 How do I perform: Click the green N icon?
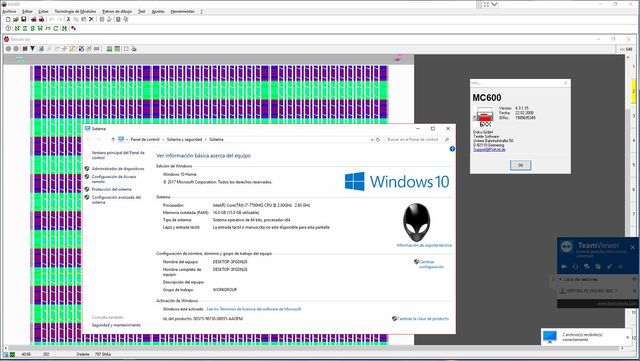point(17,28)
